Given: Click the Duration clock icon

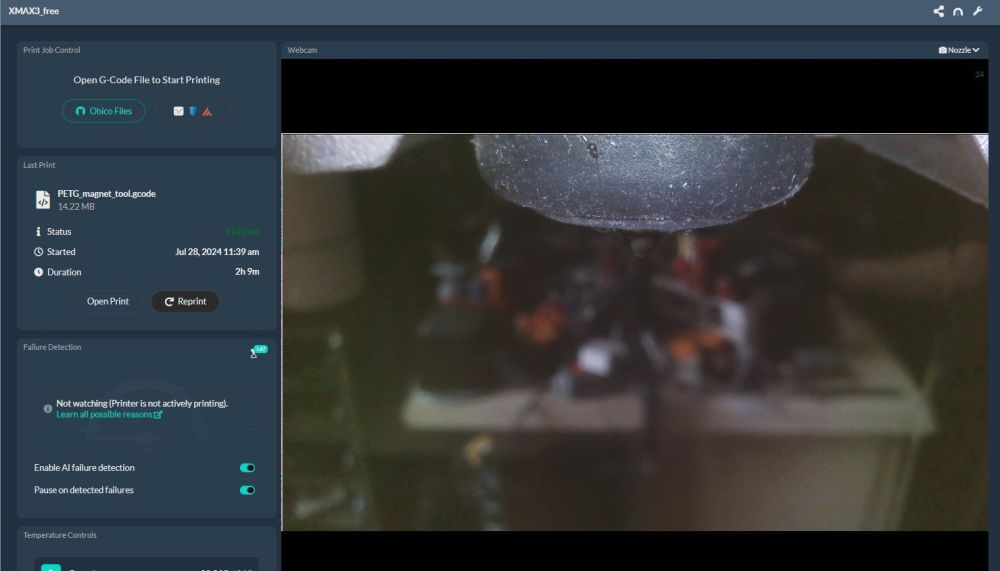Looking at the screenshot, I should coord(38,272).
